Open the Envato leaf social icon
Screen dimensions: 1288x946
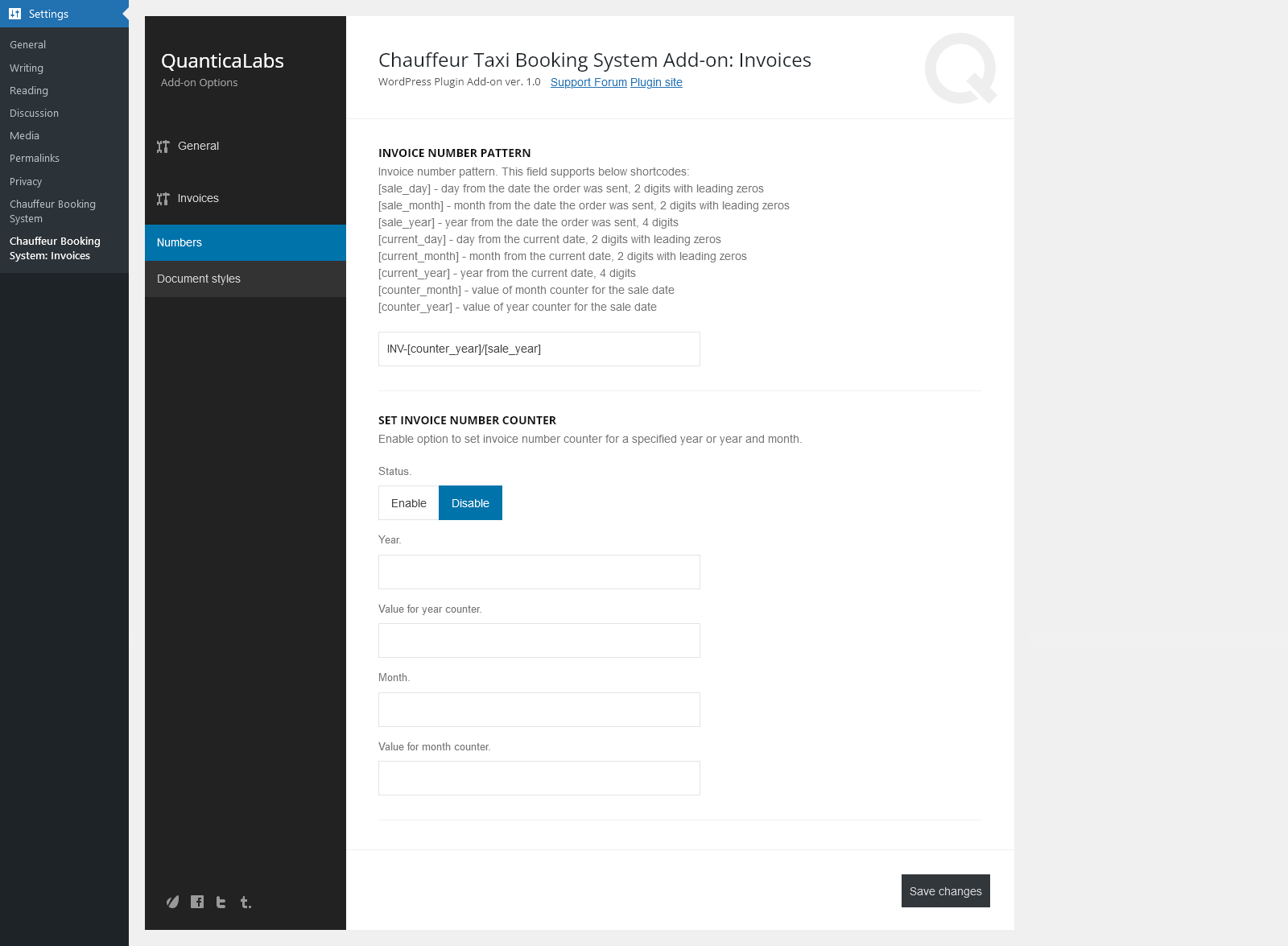172,902
